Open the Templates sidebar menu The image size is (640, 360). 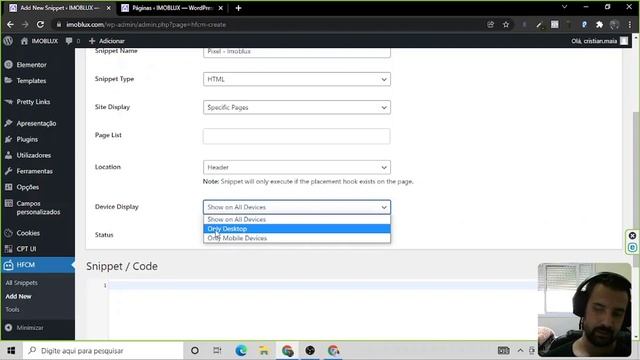31,81
